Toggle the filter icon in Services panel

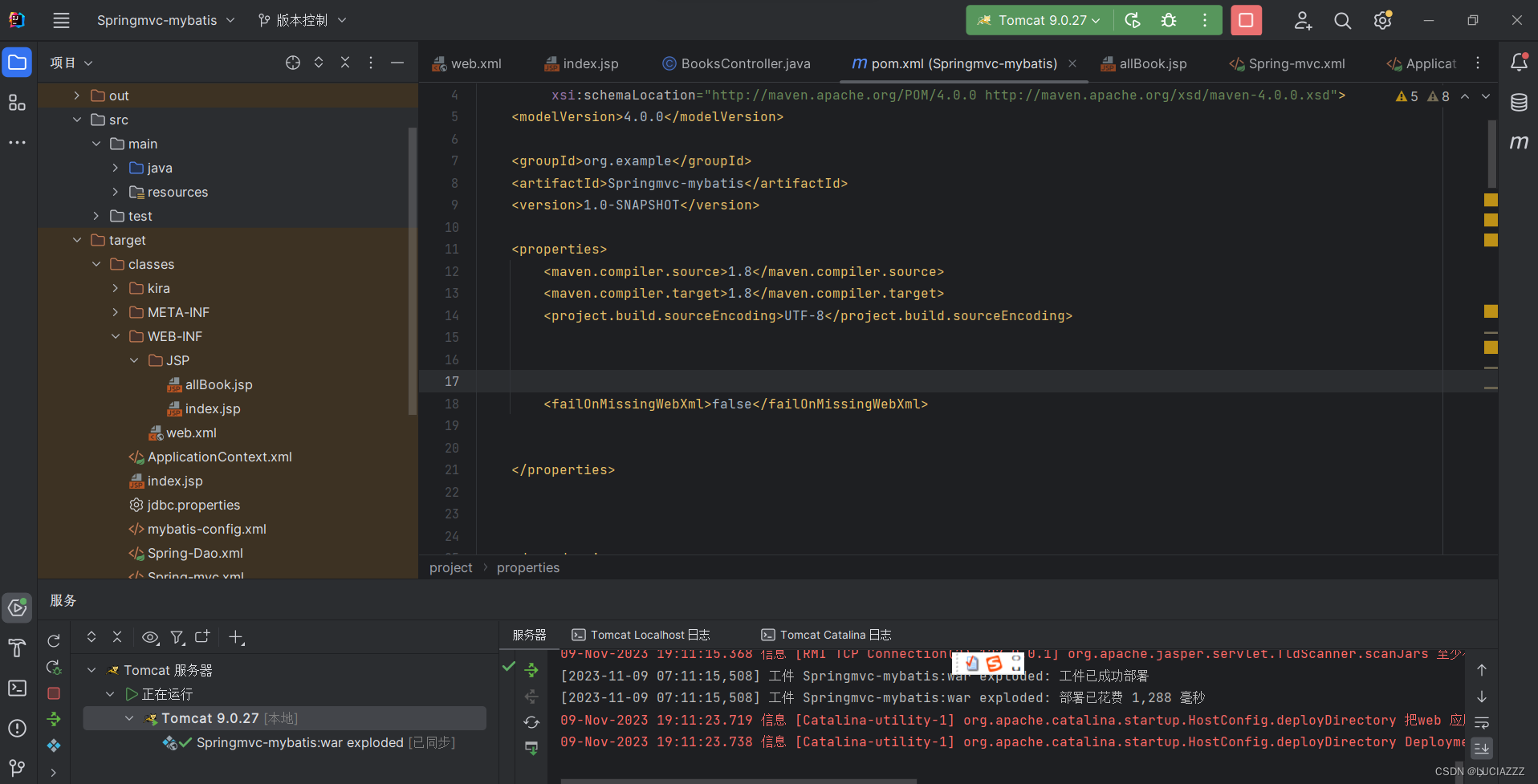coord(177,636)
